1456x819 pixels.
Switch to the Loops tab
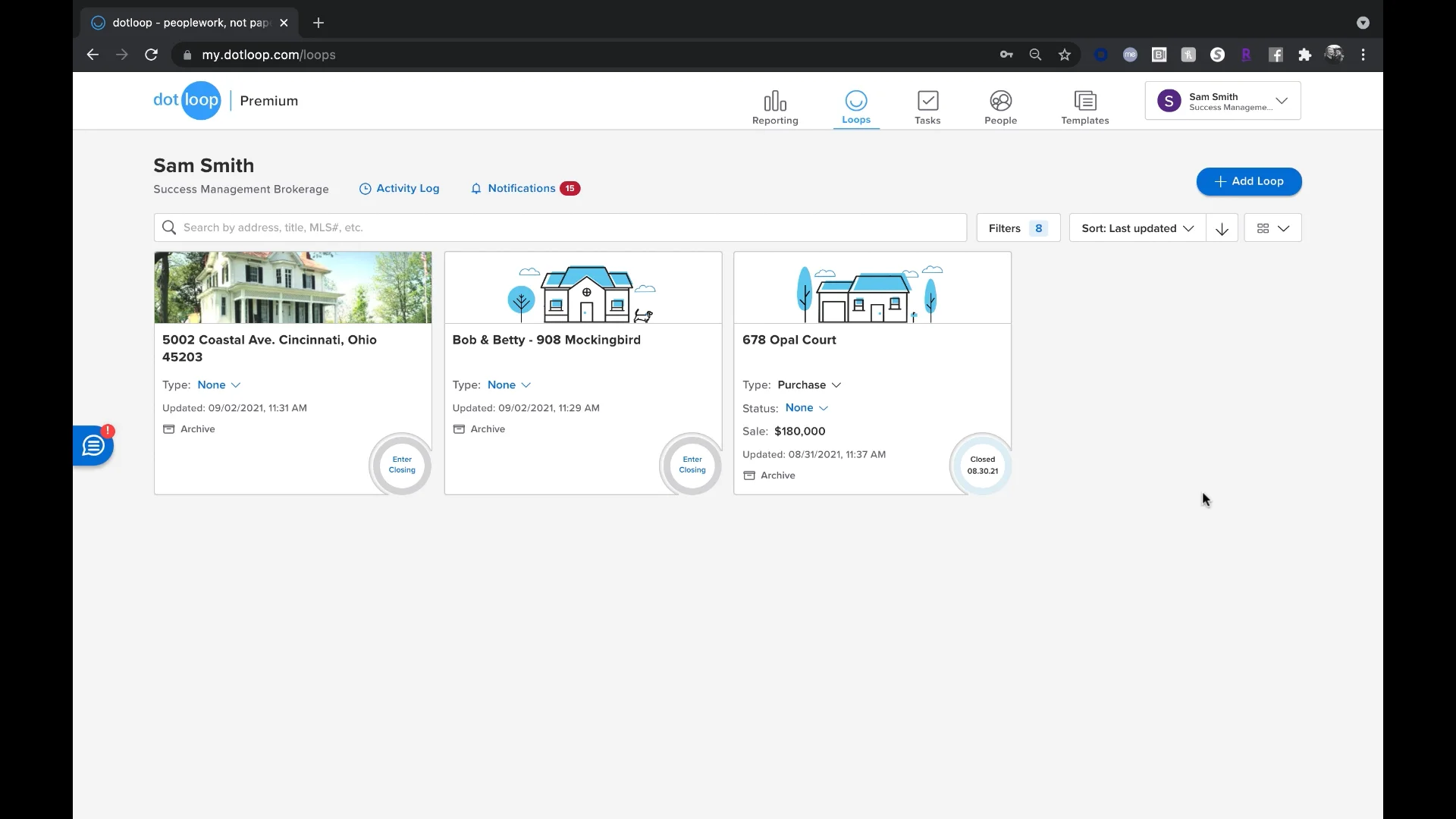click(x=855, y=107)
